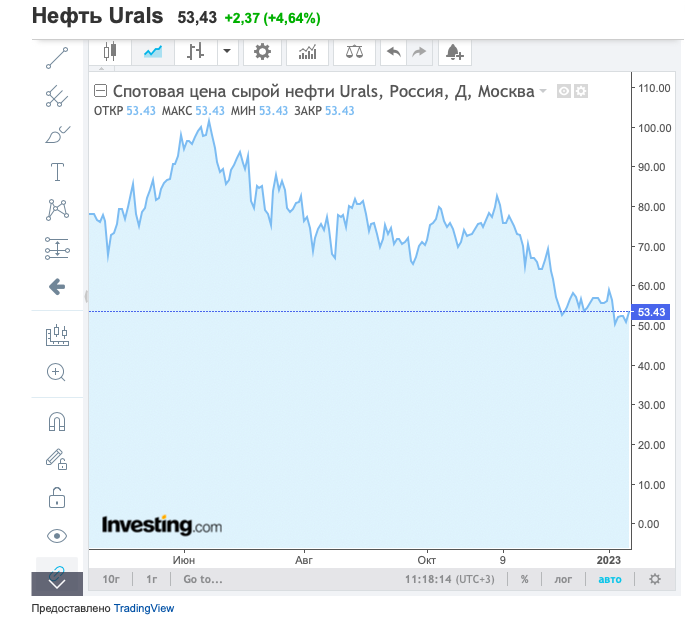This screenshot has height=625, width=694.
Task: Hide all drawings with eye icon
Action: coord(57,535)
